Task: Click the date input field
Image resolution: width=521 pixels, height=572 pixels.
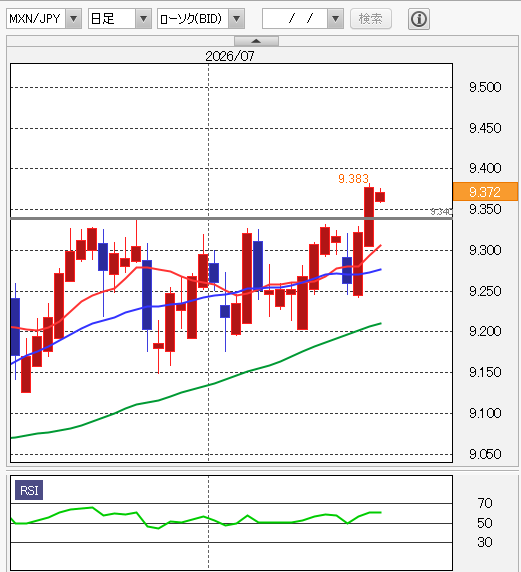Action: tap(295, 19)
